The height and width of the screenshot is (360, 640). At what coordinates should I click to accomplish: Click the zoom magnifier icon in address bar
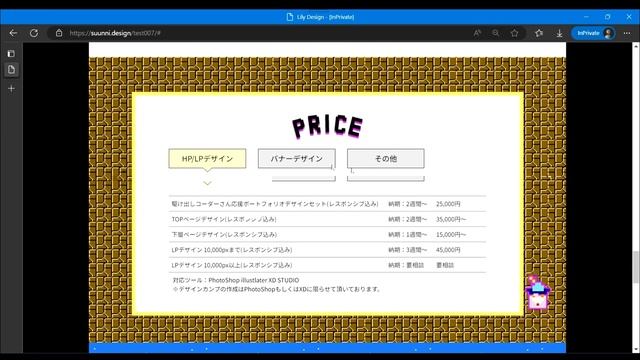[x=496, y=33]
